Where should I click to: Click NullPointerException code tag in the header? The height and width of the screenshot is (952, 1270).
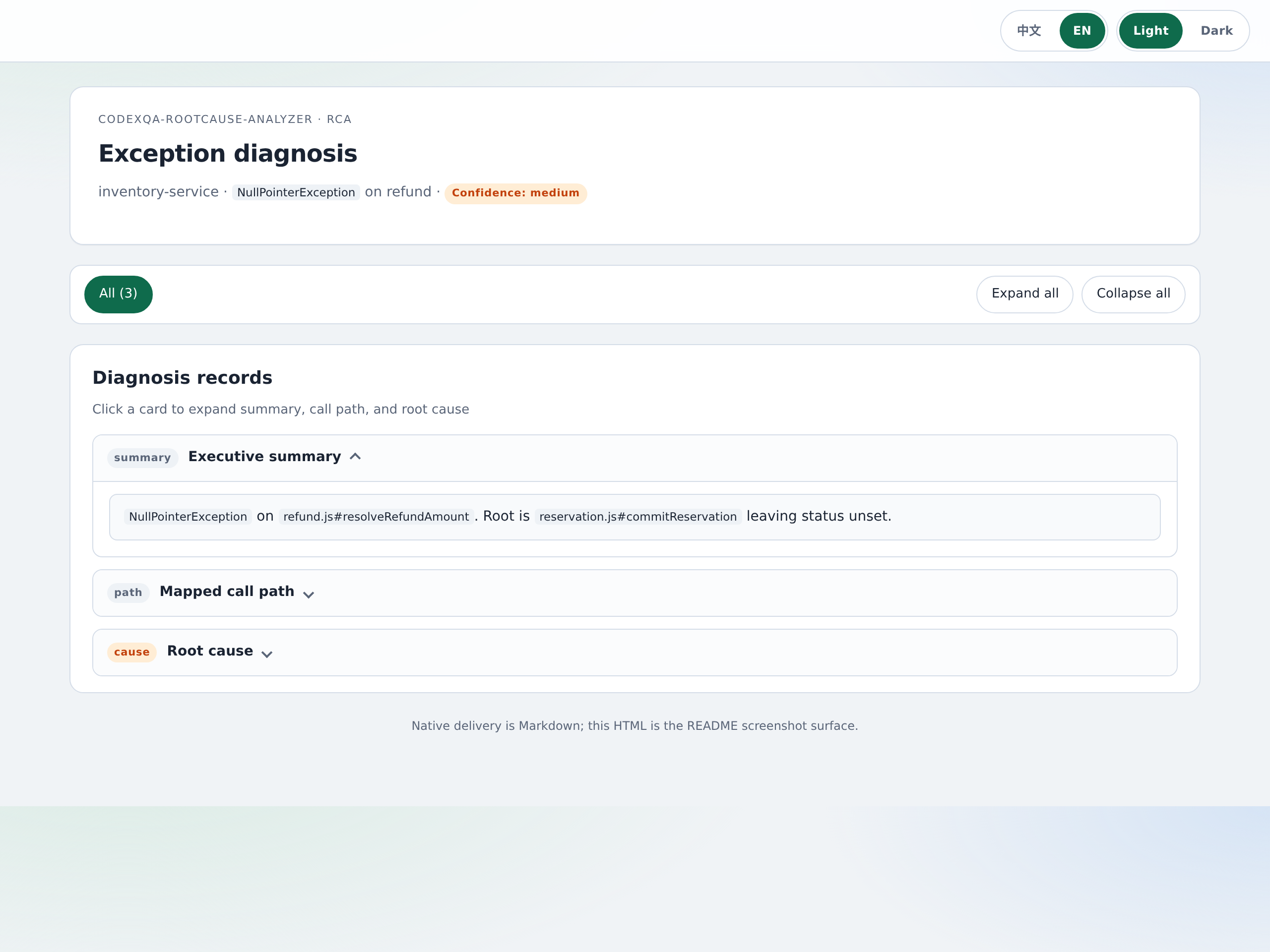[296, 192]
